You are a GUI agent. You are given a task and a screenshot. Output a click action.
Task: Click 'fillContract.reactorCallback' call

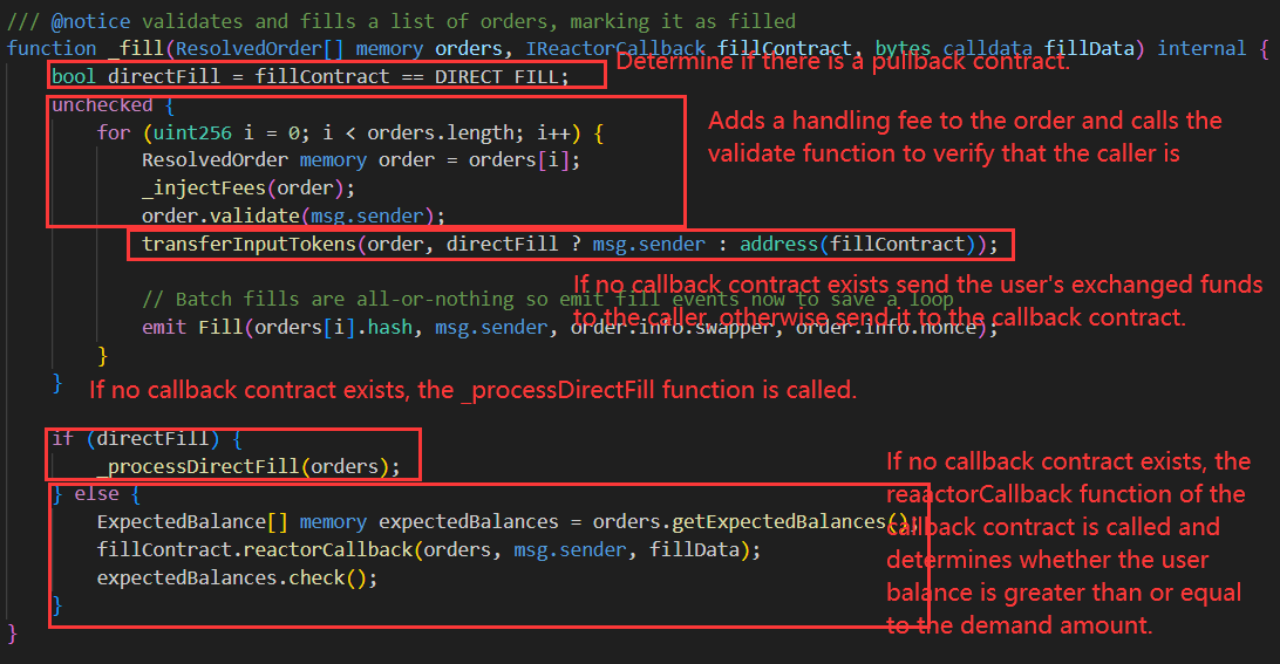(x=255, y=549)
